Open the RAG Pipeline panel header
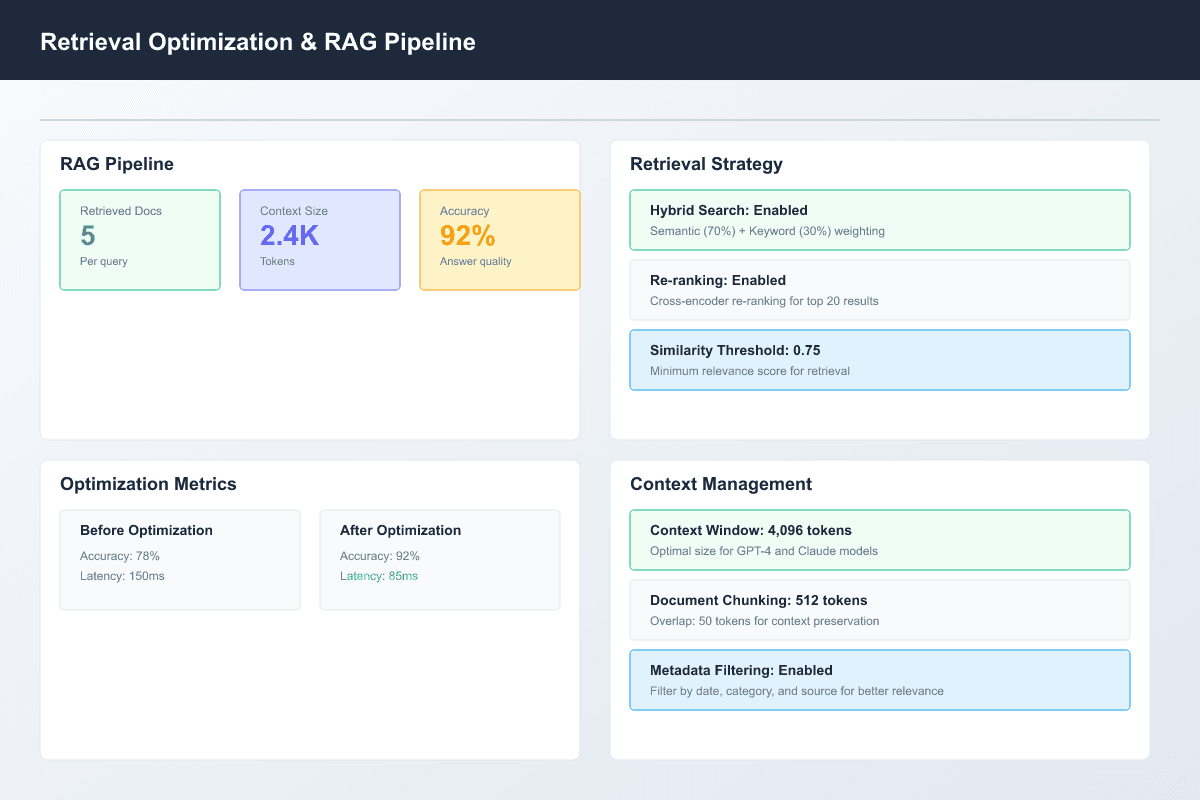 pyautogui.click(x=116, y=163)
